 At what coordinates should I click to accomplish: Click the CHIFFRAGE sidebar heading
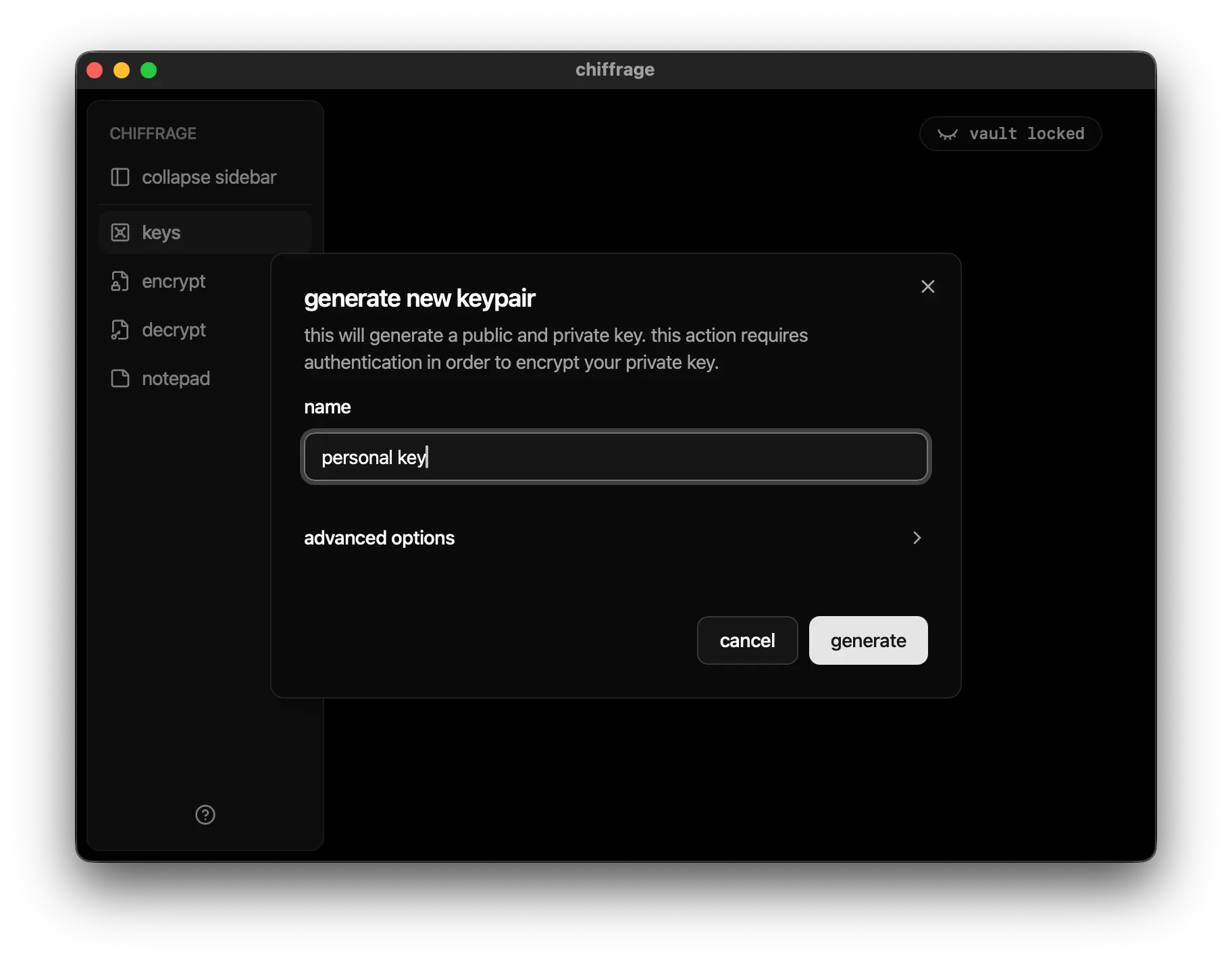[x=153, y=133]
